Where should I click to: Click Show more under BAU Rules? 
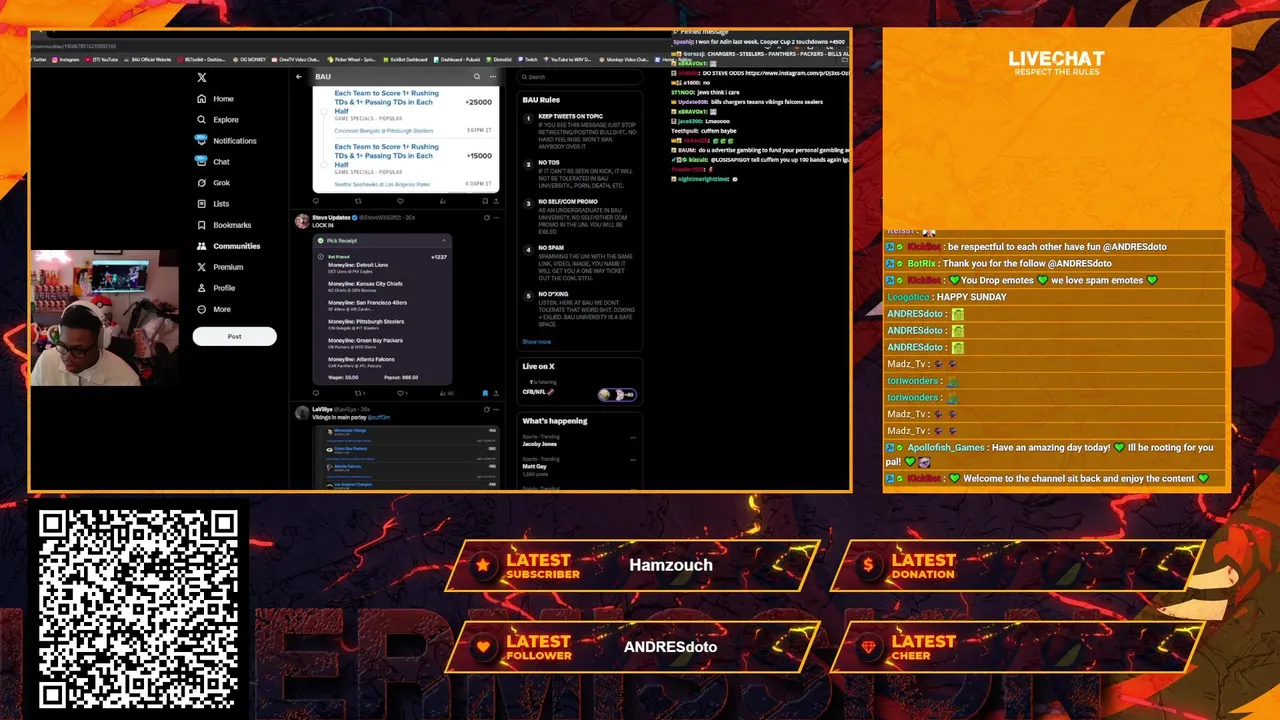pos(536,342)
